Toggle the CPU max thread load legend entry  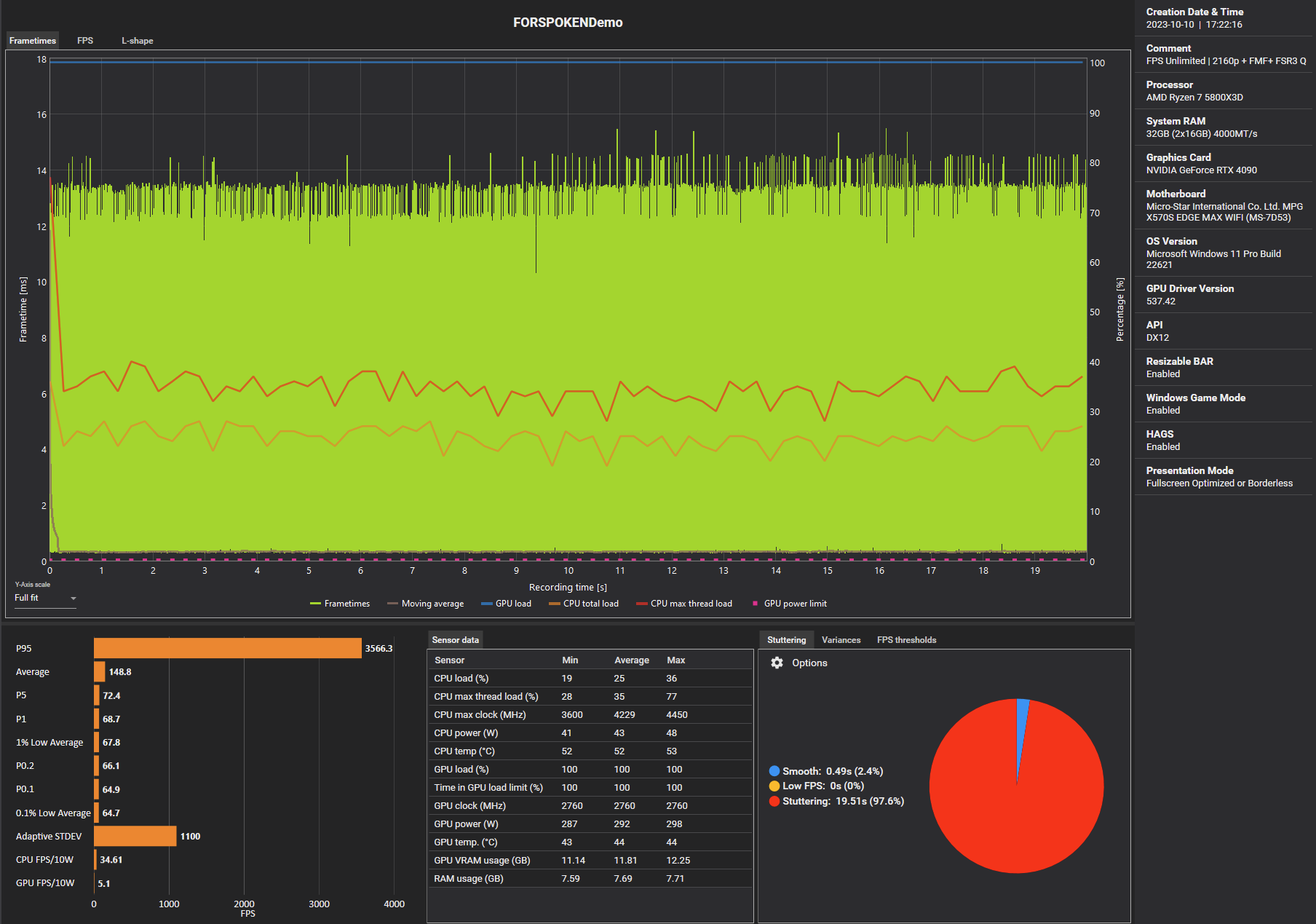click(684, 604)
